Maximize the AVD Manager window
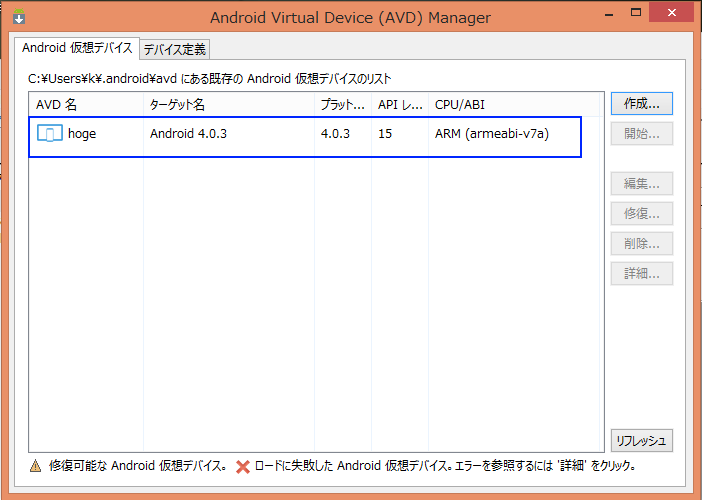This screenshot has width=702, height=500. click(x=636, y=13)
